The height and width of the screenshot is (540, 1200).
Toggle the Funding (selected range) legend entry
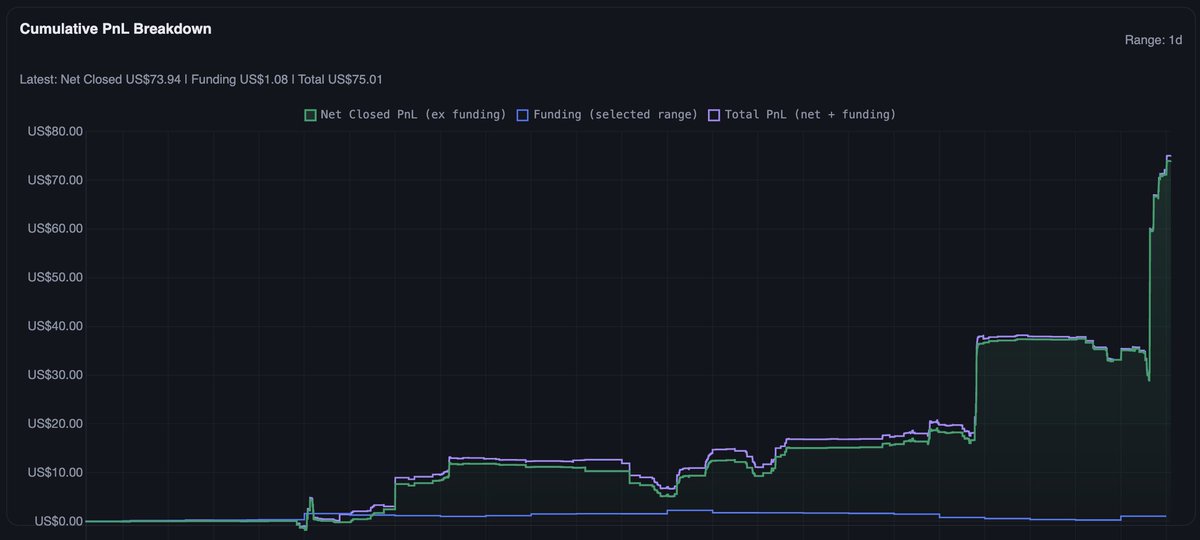[x=607, y=115]
